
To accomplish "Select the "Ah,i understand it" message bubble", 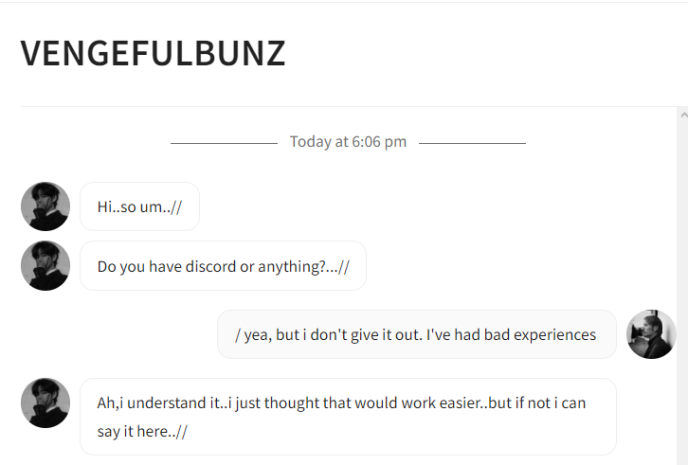I will (348, 417).
